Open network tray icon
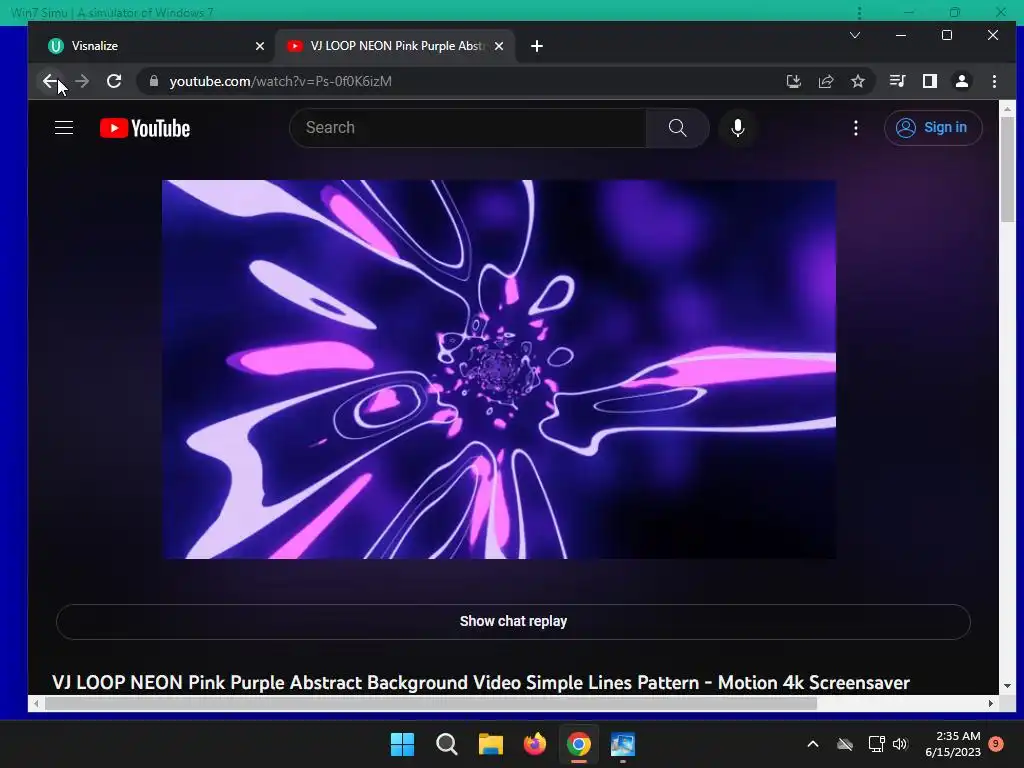Viewport: 1024px width, 768px height. (876, 744)
